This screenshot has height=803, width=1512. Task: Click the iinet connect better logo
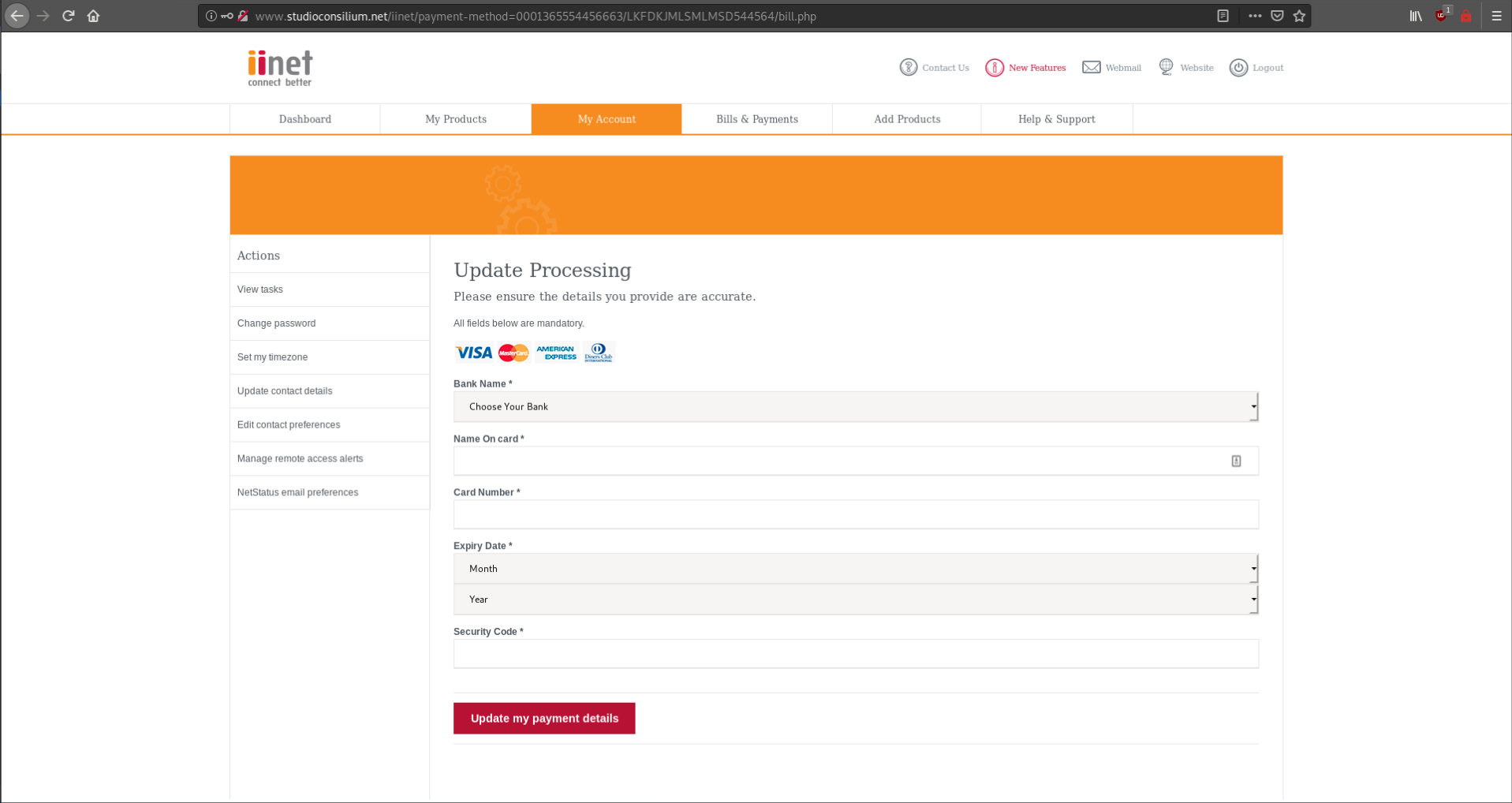[280, 68]
